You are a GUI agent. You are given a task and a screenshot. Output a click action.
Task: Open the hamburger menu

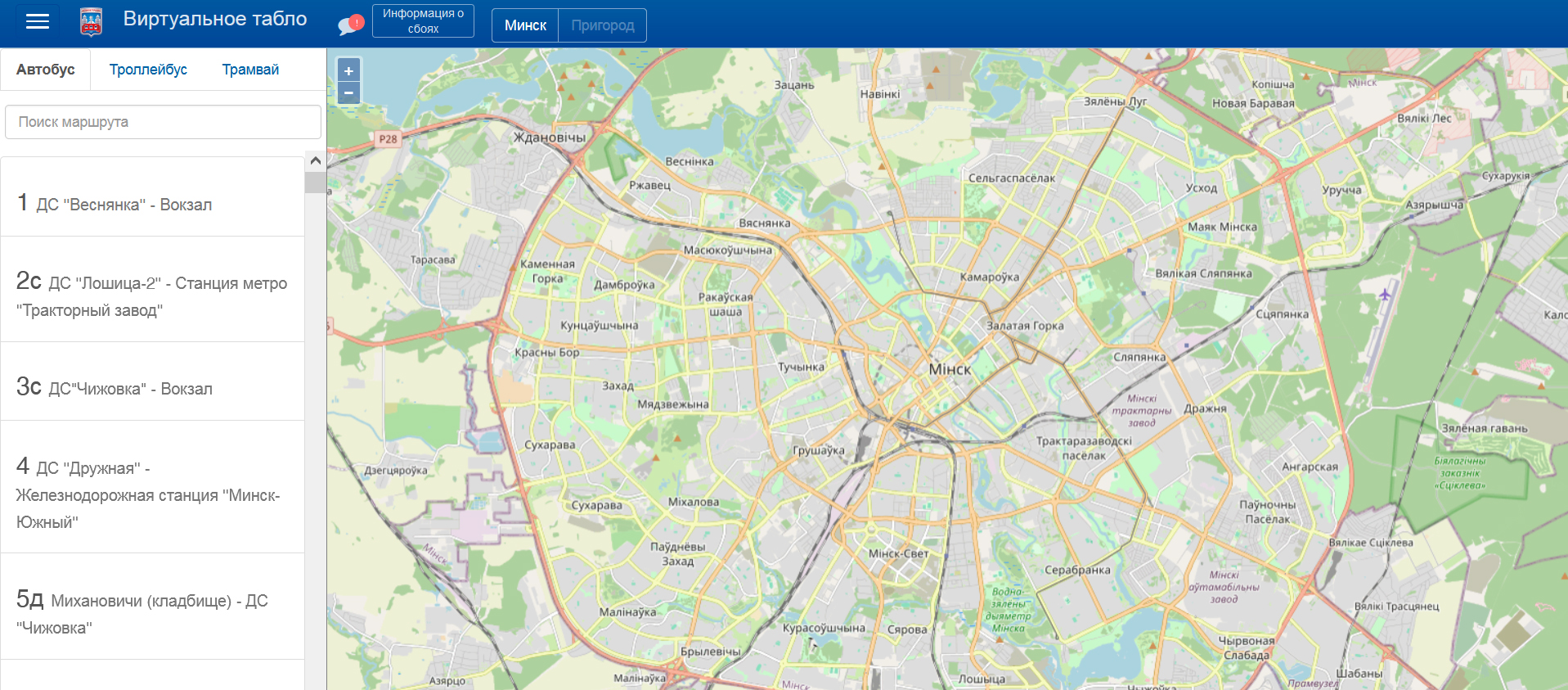pyautogui.click(x=38, y=21)
